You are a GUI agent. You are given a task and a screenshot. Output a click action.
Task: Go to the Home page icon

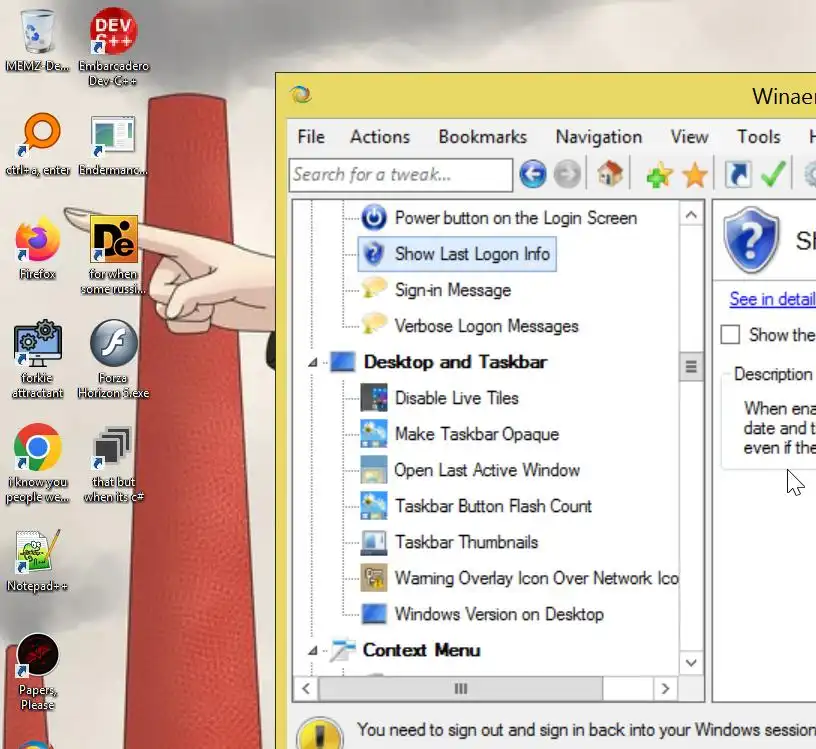pos(610,173)
